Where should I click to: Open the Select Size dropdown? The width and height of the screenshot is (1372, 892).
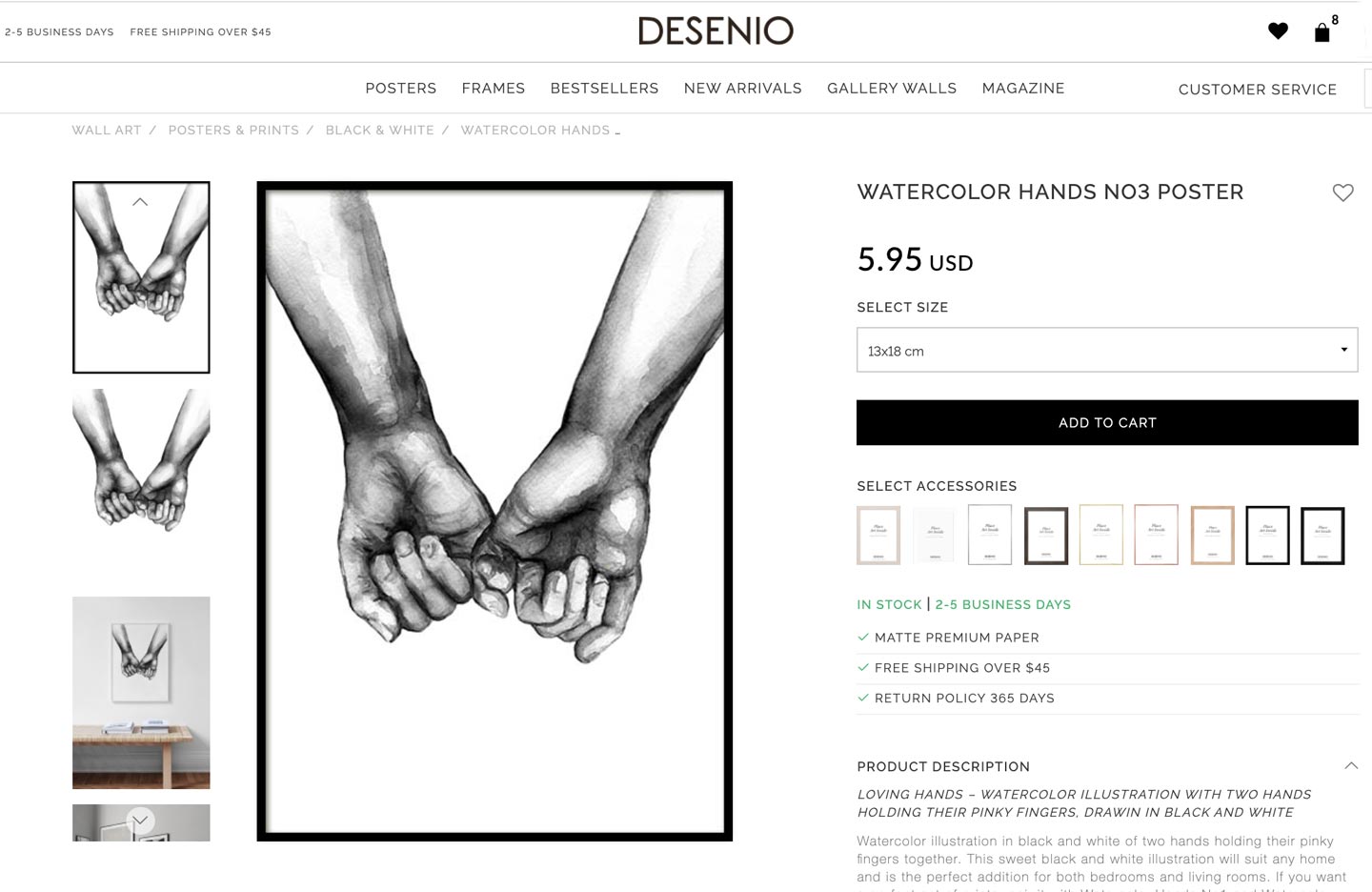click(1107, 350)
